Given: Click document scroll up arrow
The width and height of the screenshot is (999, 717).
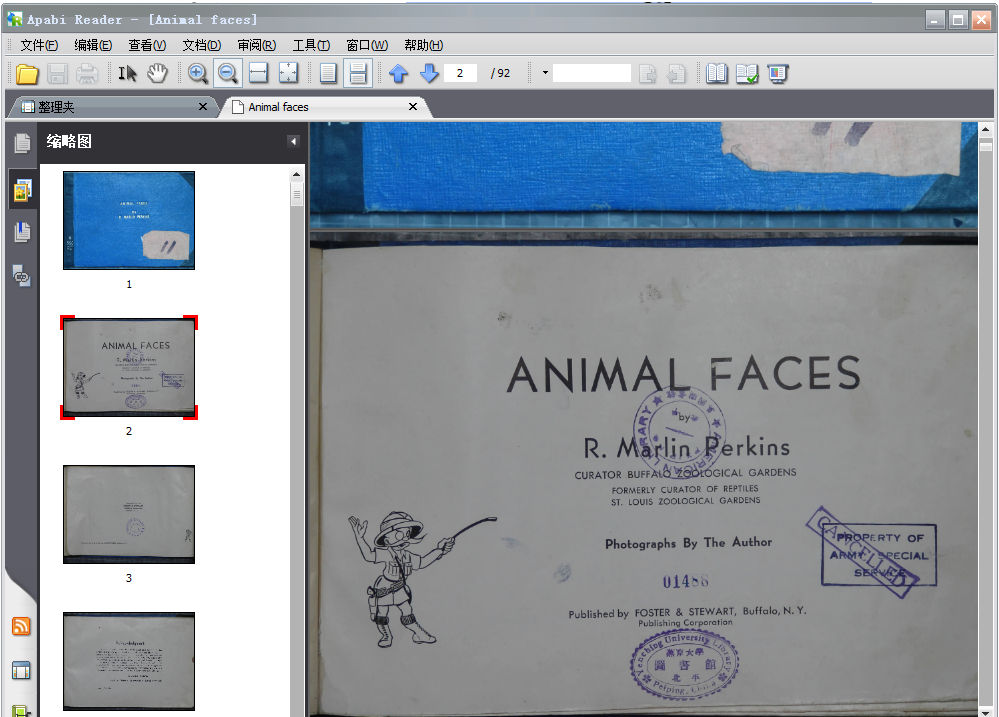Looking at the screenshot, I should point(986,129).
